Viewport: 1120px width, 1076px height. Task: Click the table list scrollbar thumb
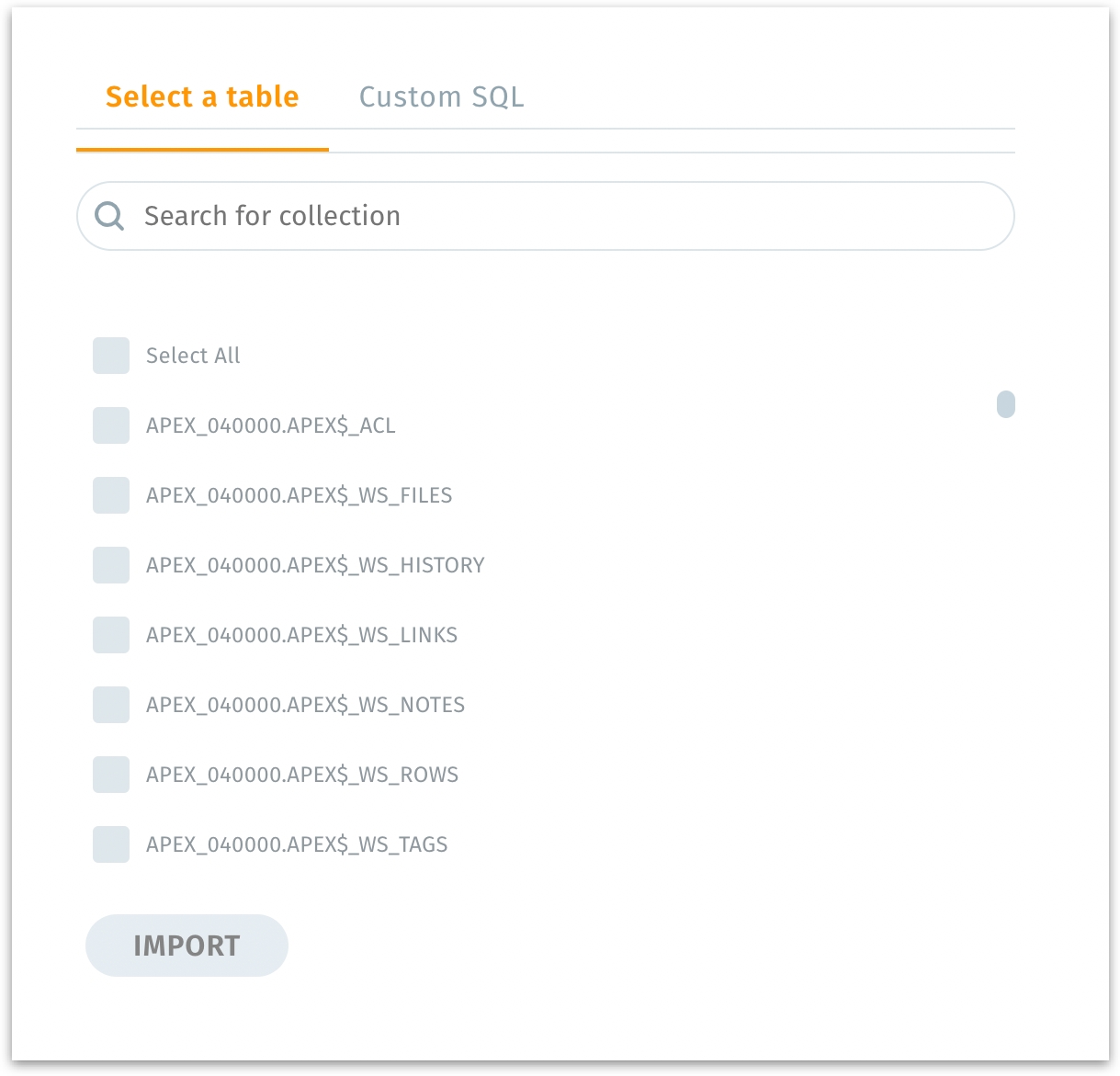click(x=1006, y=404)
